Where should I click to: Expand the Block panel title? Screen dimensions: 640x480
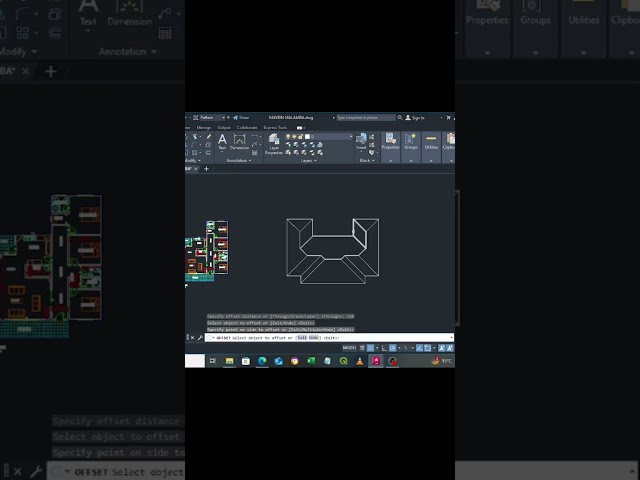[367, 160]
